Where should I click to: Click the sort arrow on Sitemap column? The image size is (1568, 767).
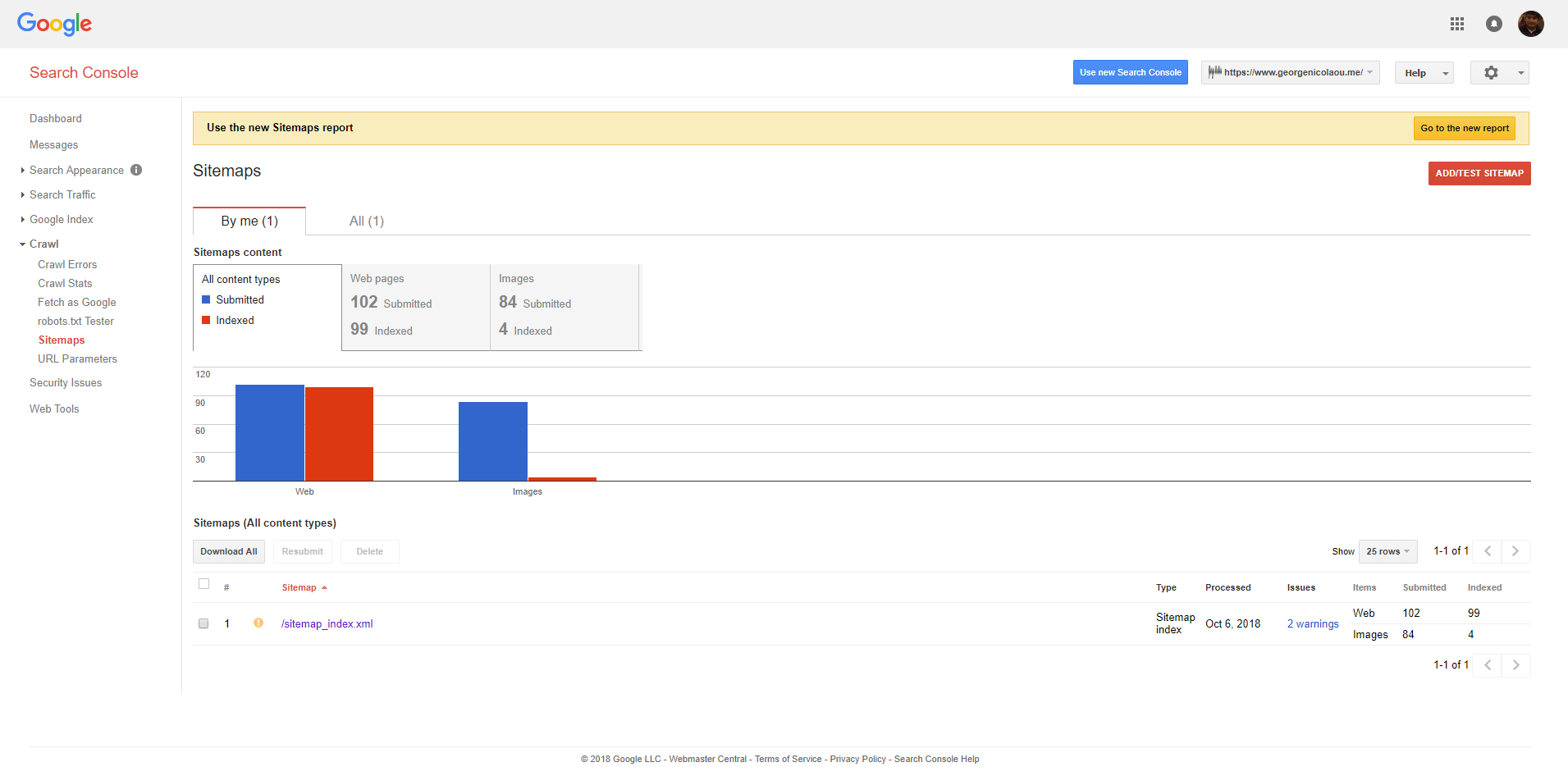click(324, 588)
